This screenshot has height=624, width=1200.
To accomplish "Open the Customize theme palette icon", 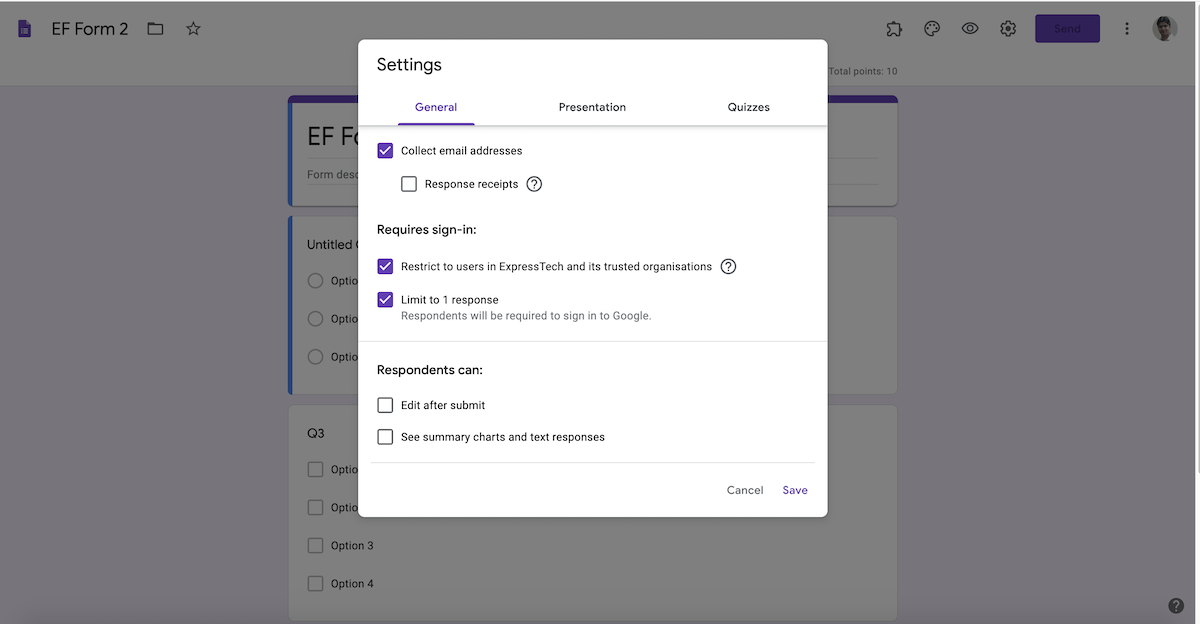I will (x=931, y=28).
